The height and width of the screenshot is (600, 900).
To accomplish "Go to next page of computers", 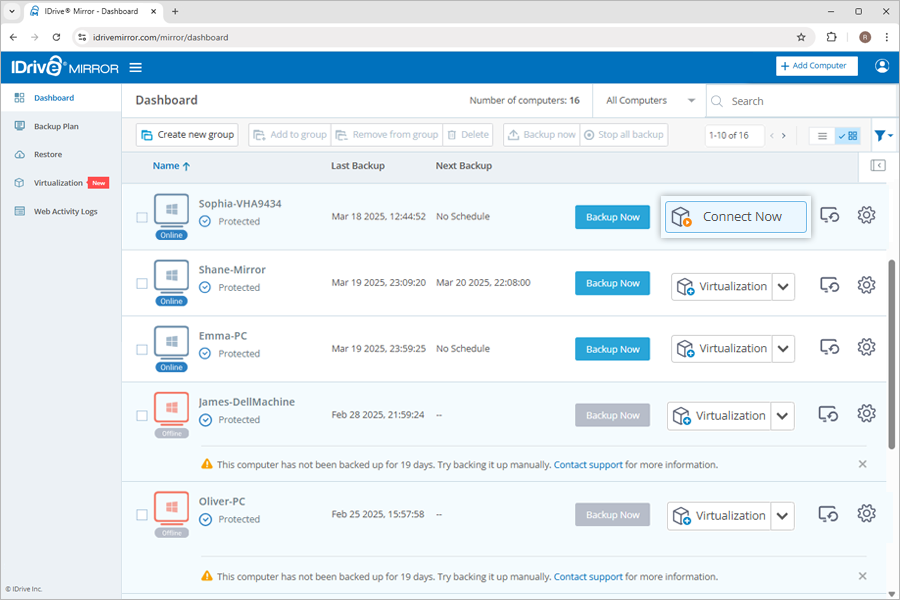I will 783,136.
